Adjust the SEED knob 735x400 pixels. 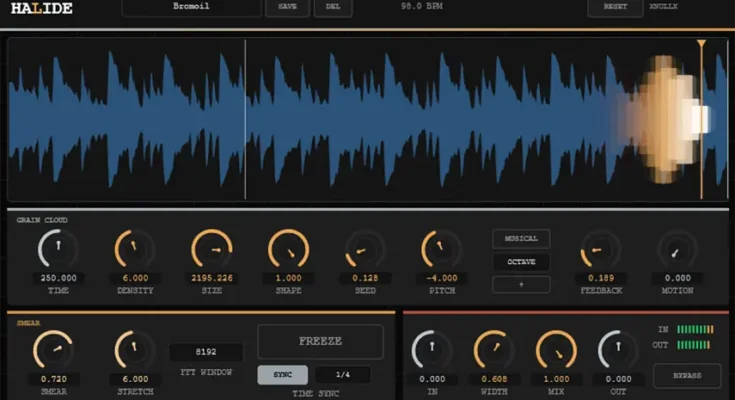coord(365,249)
